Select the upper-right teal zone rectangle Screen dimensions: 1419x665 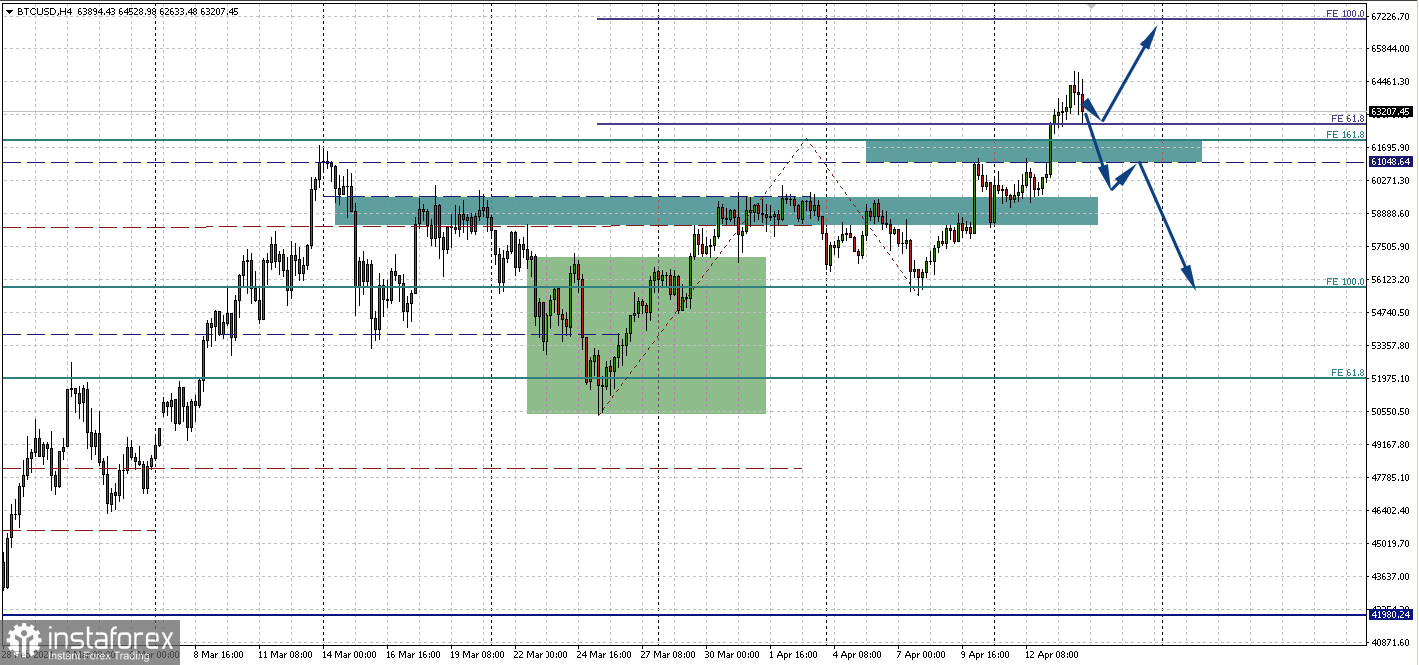(1033, 151)
